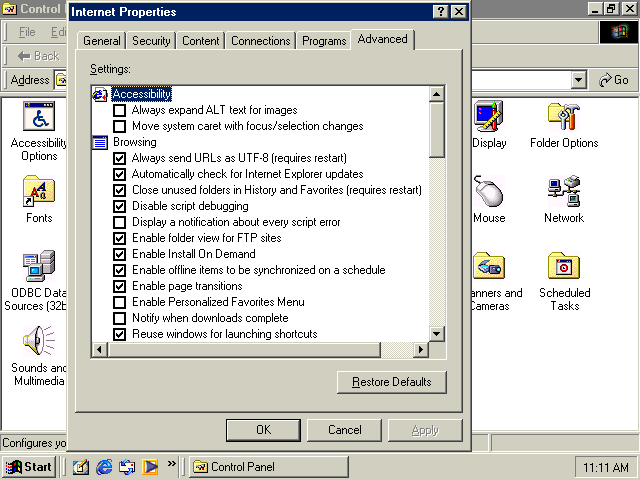Viewport: 640px width, 480px height.
Task: Open Sounds and Multimedia icon
Action: point(39,341)
